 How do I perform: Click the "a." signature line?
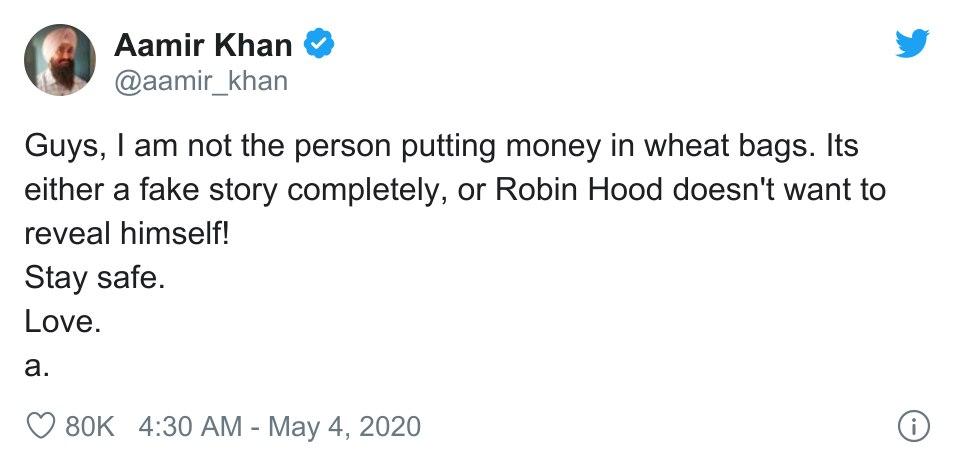(x=37, y=367)
